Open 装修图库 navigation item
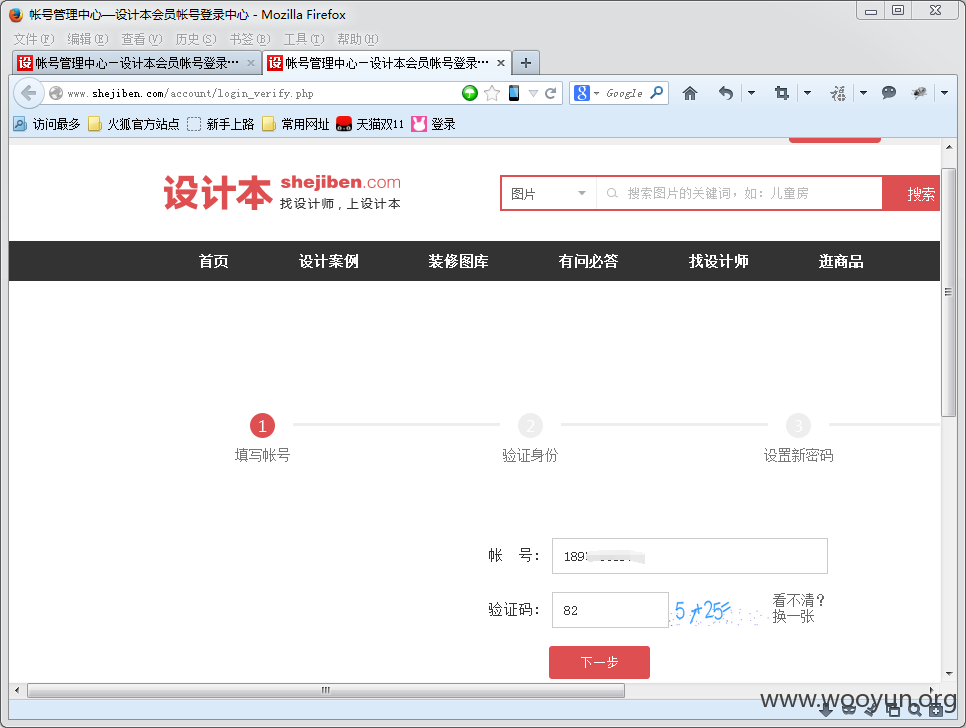The height and width of the screenshot is (728, 966). coord(458,261)
